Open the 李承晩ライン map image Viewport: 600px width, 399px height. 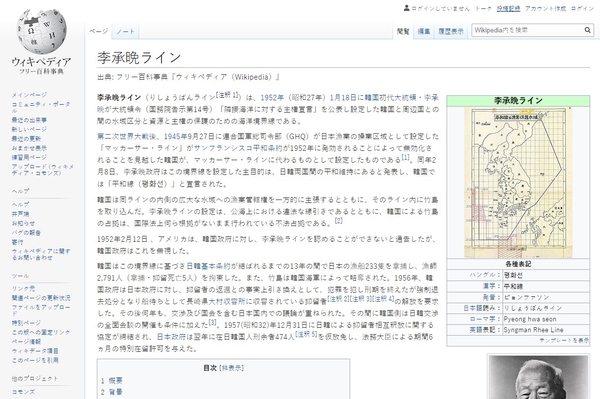coord(518,182)
